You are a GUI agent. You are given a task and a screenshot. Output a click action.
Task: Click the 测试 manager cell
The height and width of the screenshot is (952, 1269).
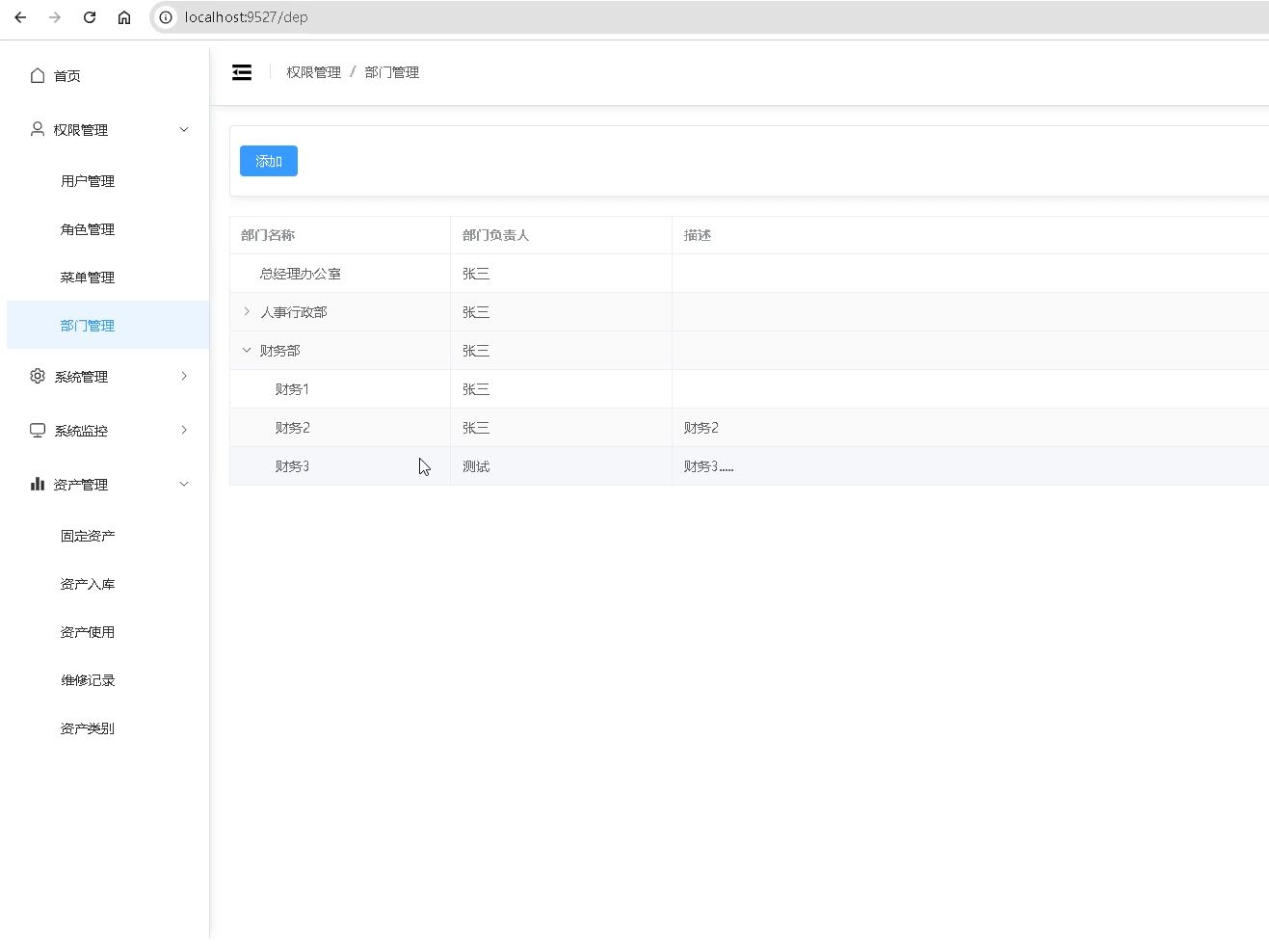point(561,466)
